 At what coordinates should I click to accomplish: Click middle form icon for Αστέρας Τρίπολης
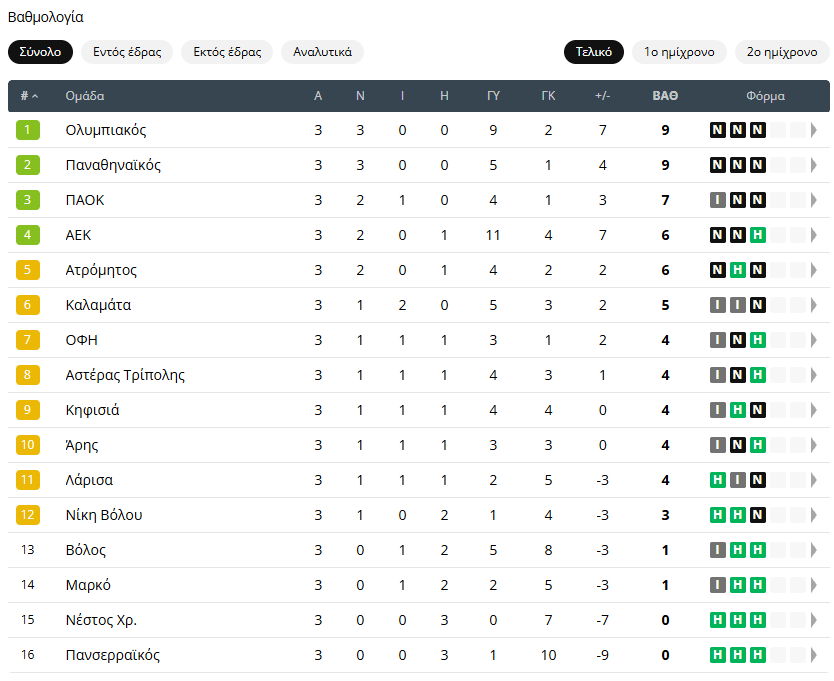(738, 375)
